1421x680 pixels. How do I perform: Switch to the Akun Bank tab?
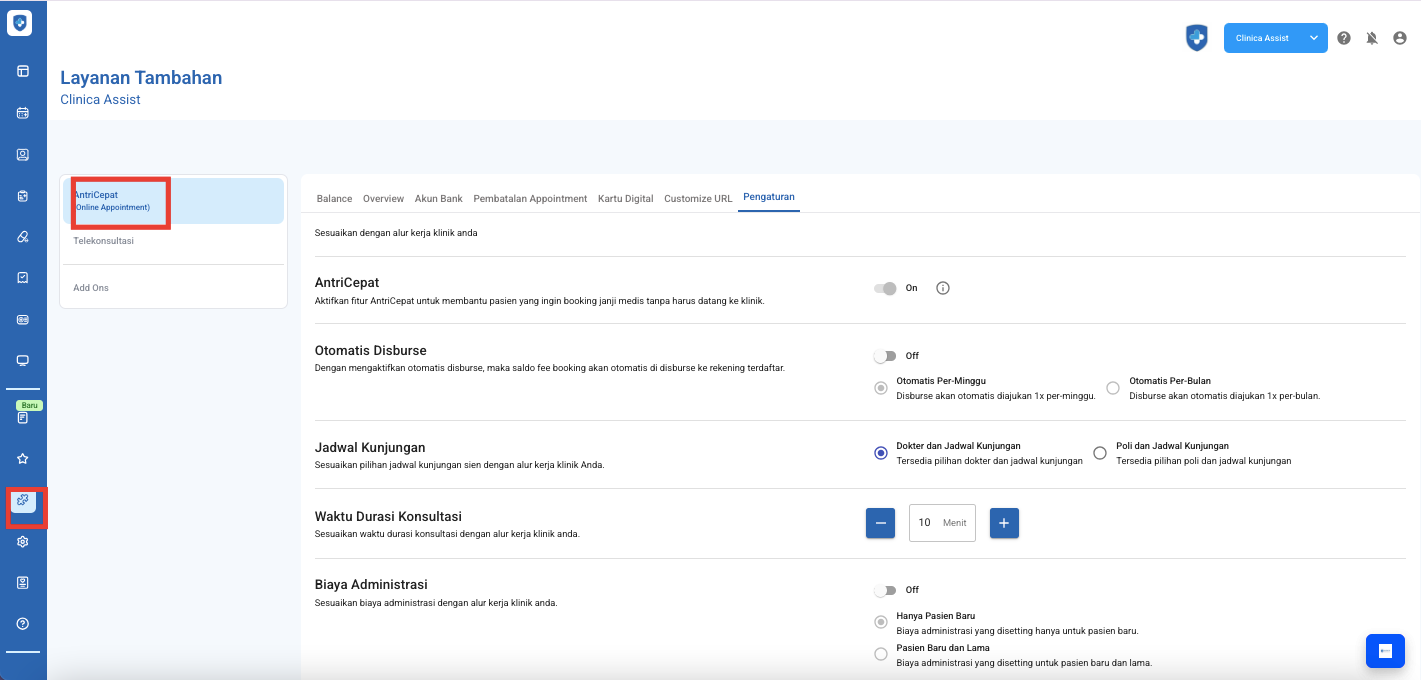pyautogui.click(x=438, y=198)
